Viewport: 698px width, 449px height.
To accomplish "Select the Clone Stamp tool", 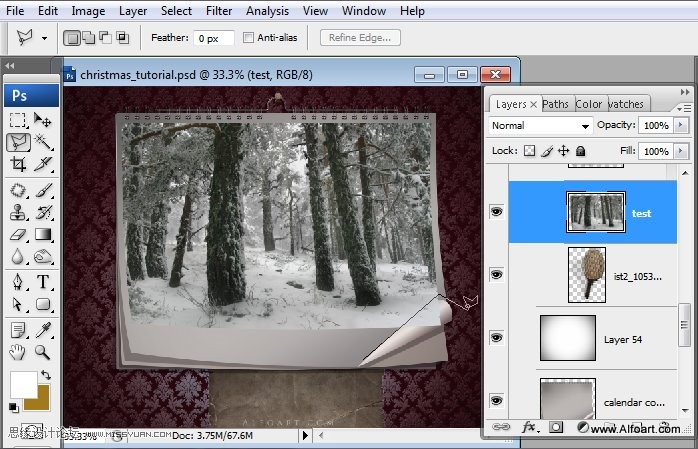I will tap(18, 212).
